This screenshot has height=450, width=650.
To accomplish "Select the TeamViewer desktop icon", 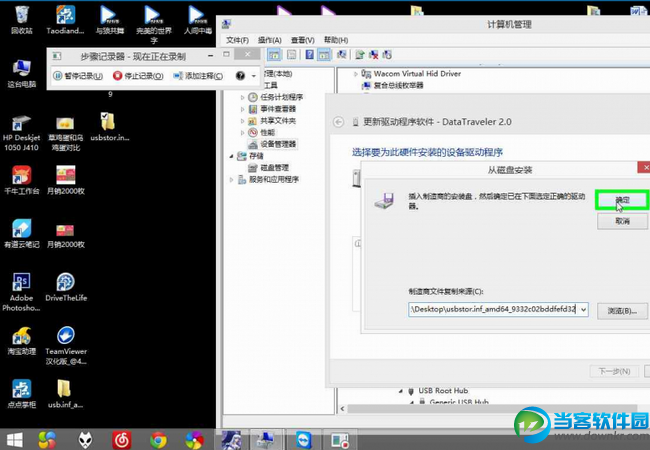I will tap(65, 346).
